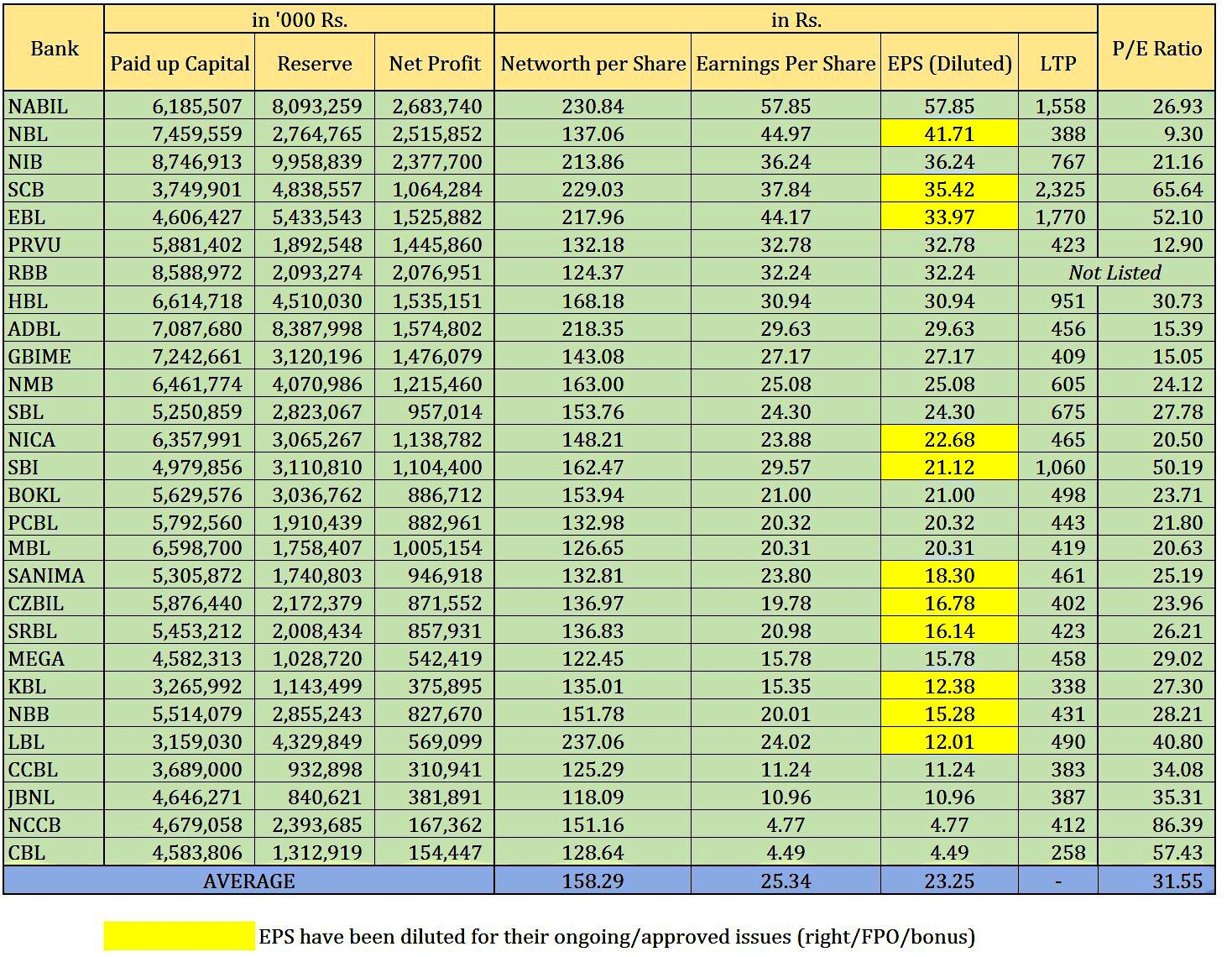Click the GBIME bank name cell
Viewport: 1232px width, 957px height.
pyautogui.click(x=54, y=355)
